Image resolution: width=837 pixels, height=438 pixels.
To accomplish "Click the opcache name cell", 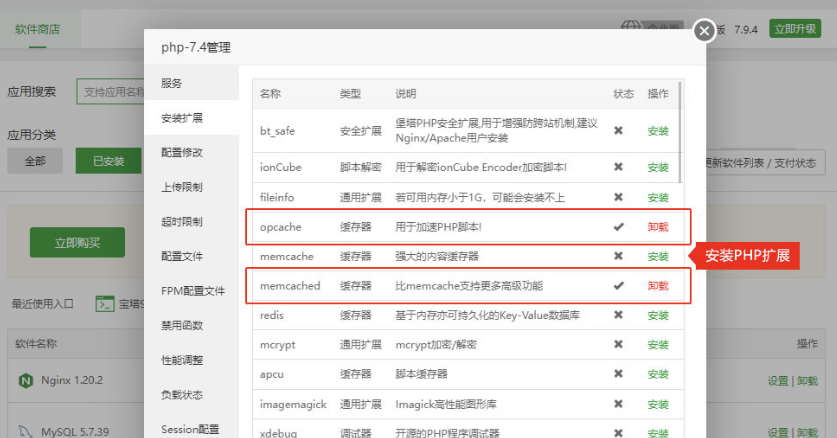I will (281, 227).
